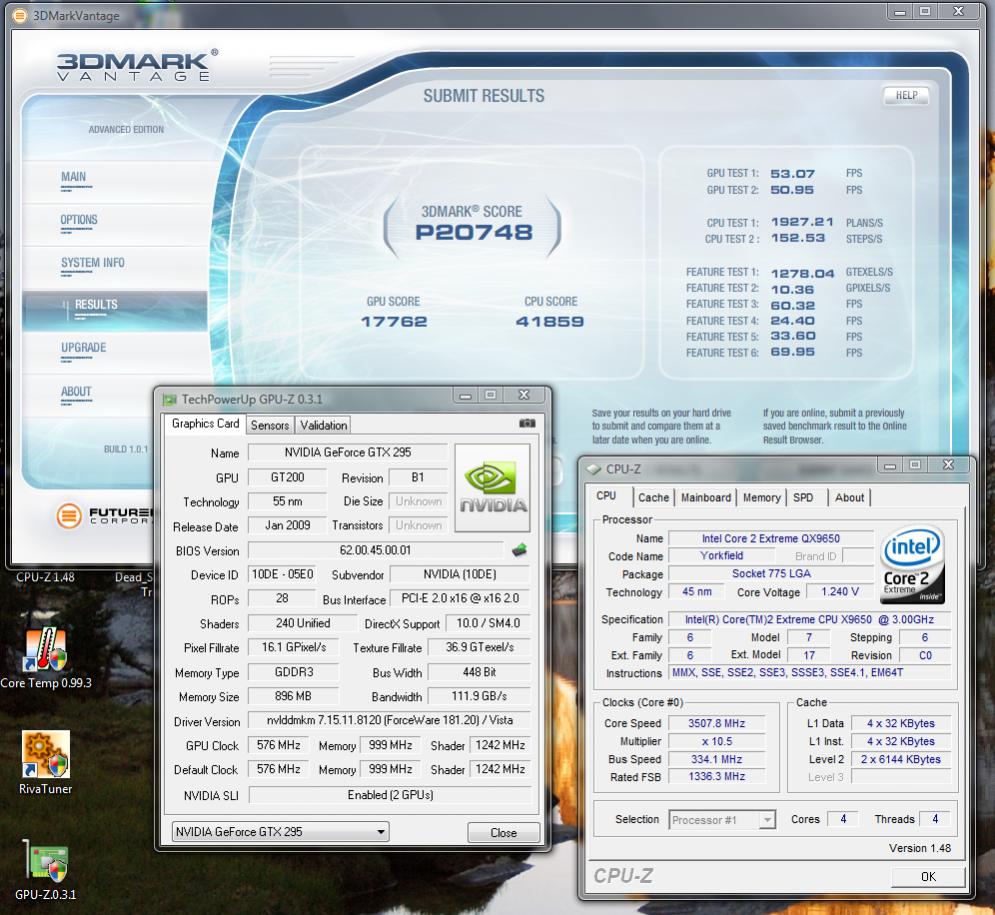Click the Futuremark orange logo

[69, 516]
